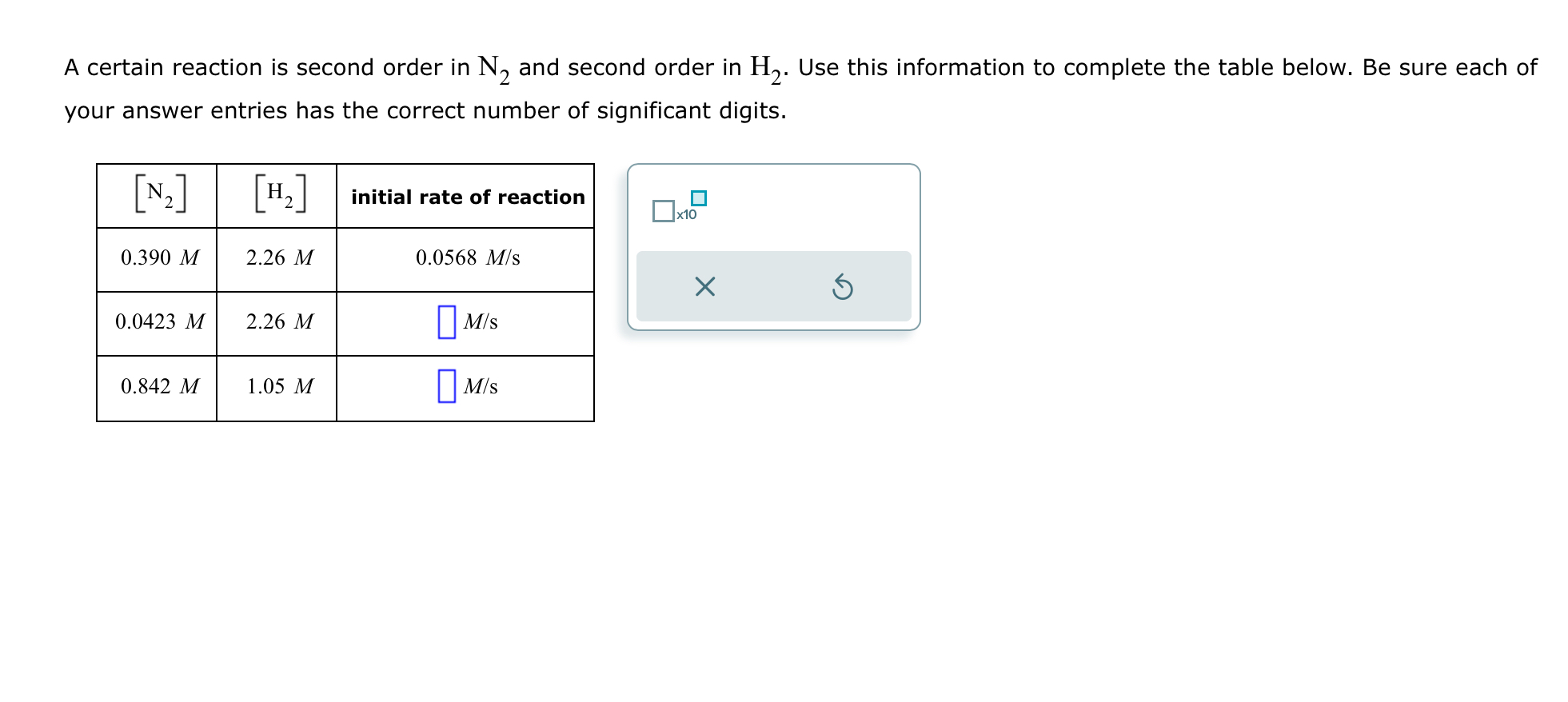Open the answer entry palette panel
Image resolution: width=1568 pixels, height=702 pixels.
[773, 244]
